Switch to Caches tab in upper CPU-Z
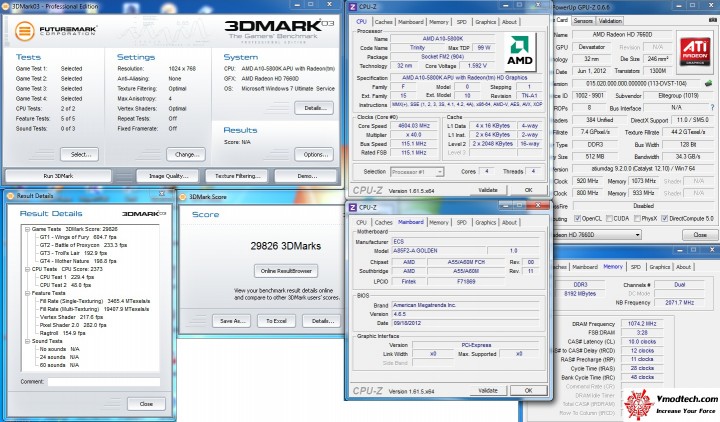The image size is (720, 422). [383, 22]
